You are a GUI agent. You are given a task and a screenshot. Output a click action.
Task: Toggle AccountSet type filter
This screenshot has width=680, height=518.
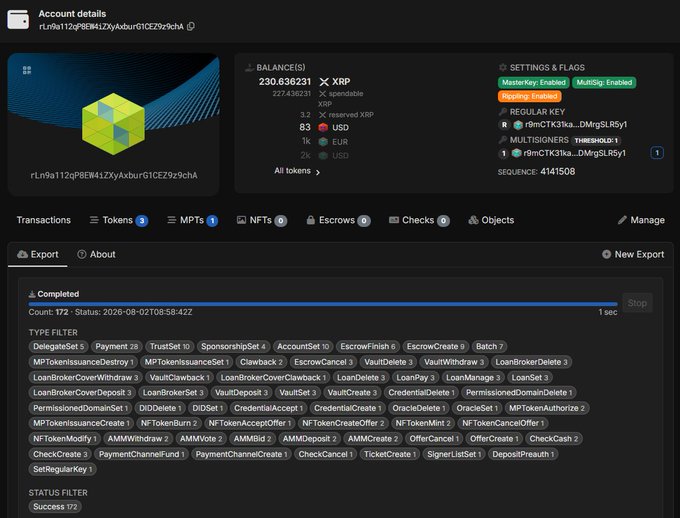pyautogui.click(x=303, y=347)
